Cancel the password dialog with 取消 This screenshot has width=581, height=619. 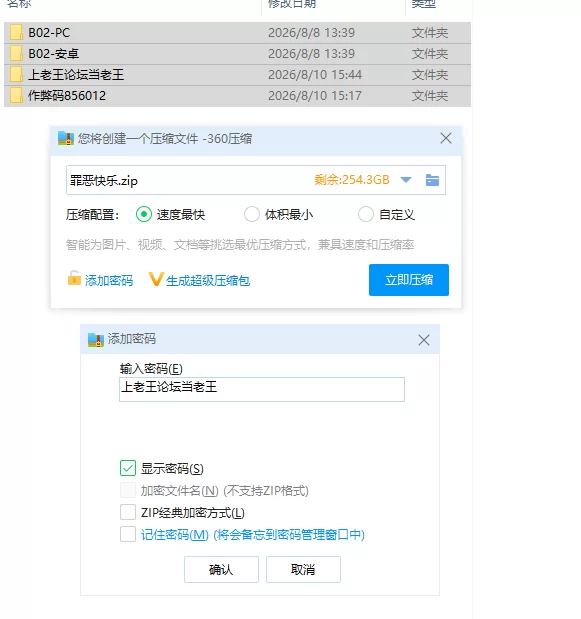[x=303, y=569]
